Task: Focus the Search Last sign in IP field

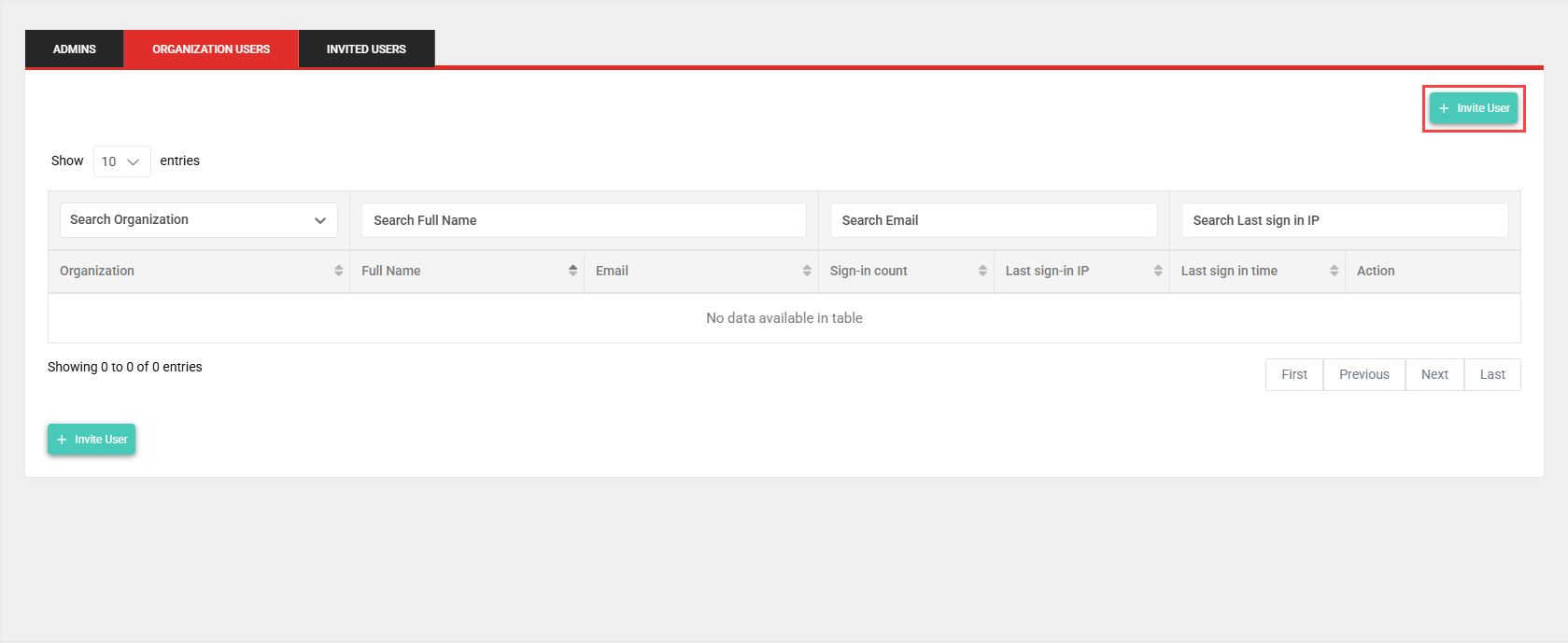Action: click(x=1344, y=220)
